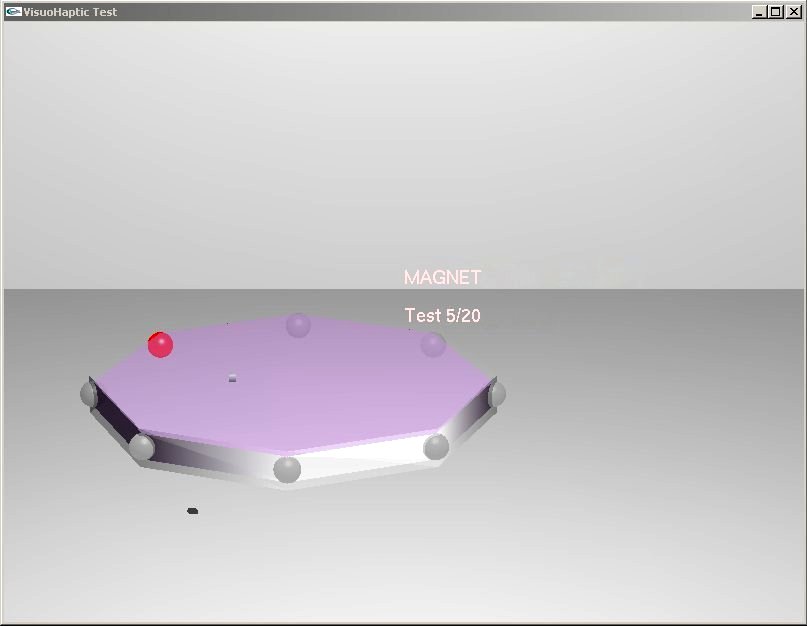Viewport: 807px width, 626px height.
Task: Click the gray sphere on the lower-right platform edge
Action: [434, 448]
